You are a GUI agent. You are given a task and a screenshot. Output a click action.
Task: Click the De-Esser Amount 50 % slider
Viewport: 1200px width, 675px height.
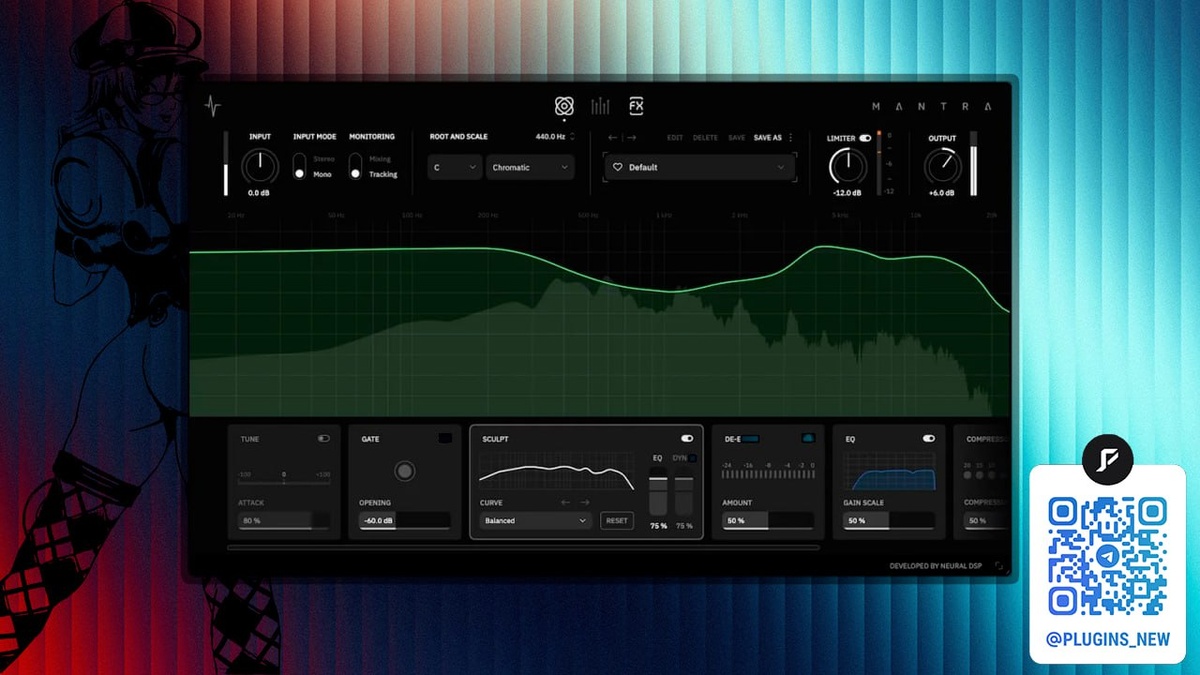coord(768,520)
